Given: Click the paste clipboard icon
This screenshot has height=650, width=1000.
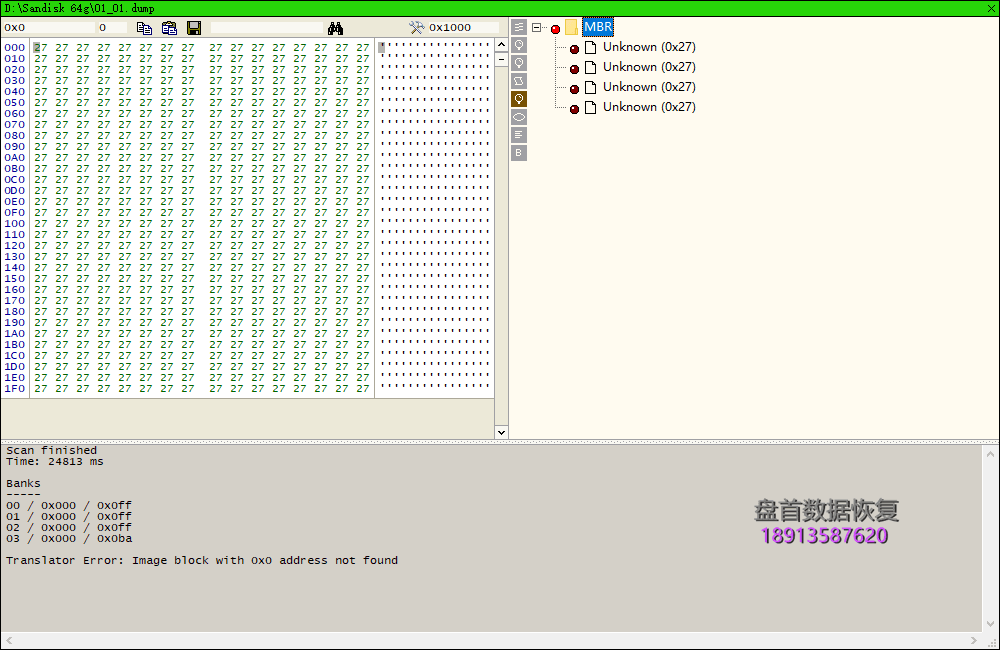Looking at the screenshot, I should 169,28.
